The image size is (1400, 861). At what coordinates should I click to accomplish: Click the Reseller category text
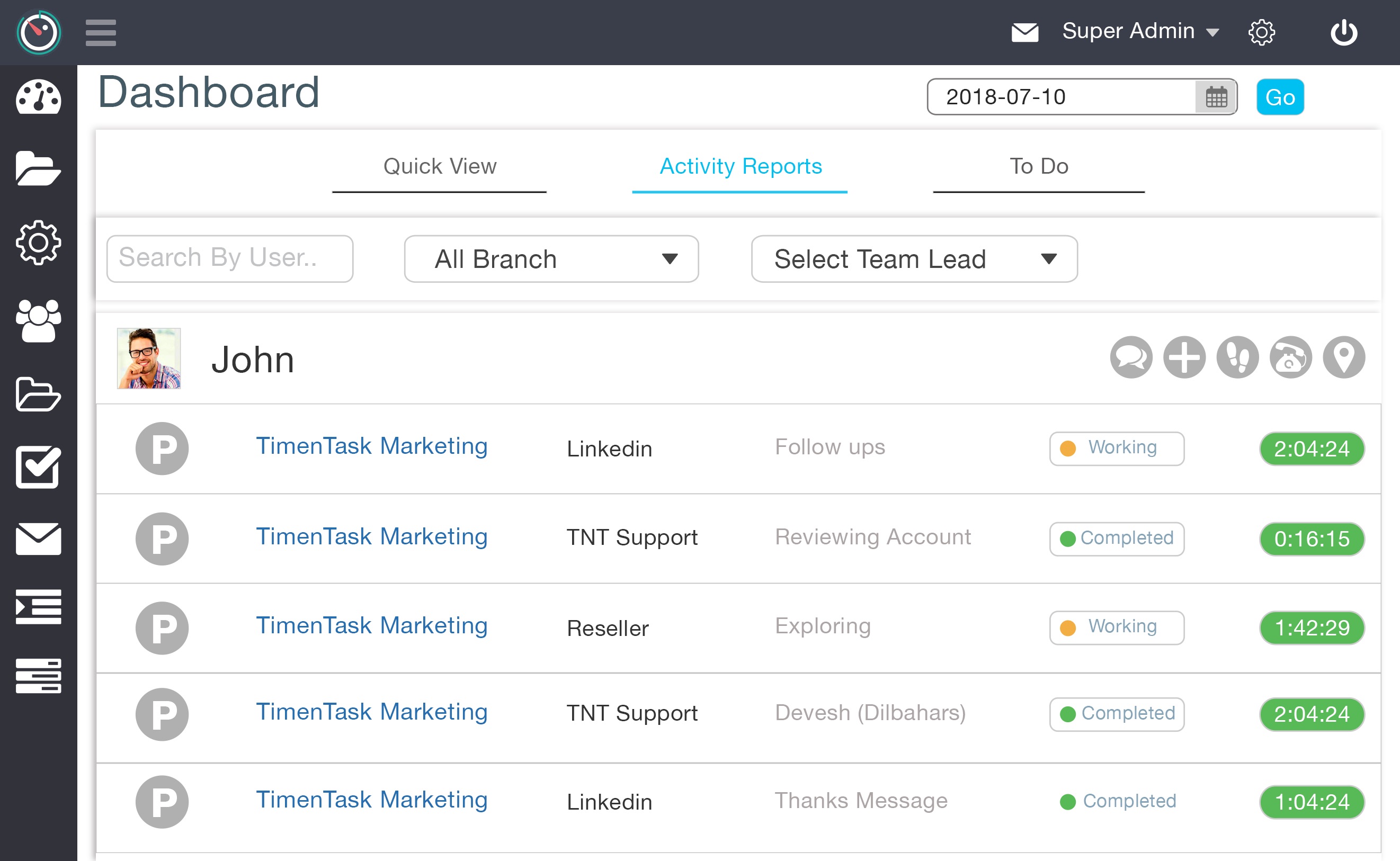pos(608,628)
